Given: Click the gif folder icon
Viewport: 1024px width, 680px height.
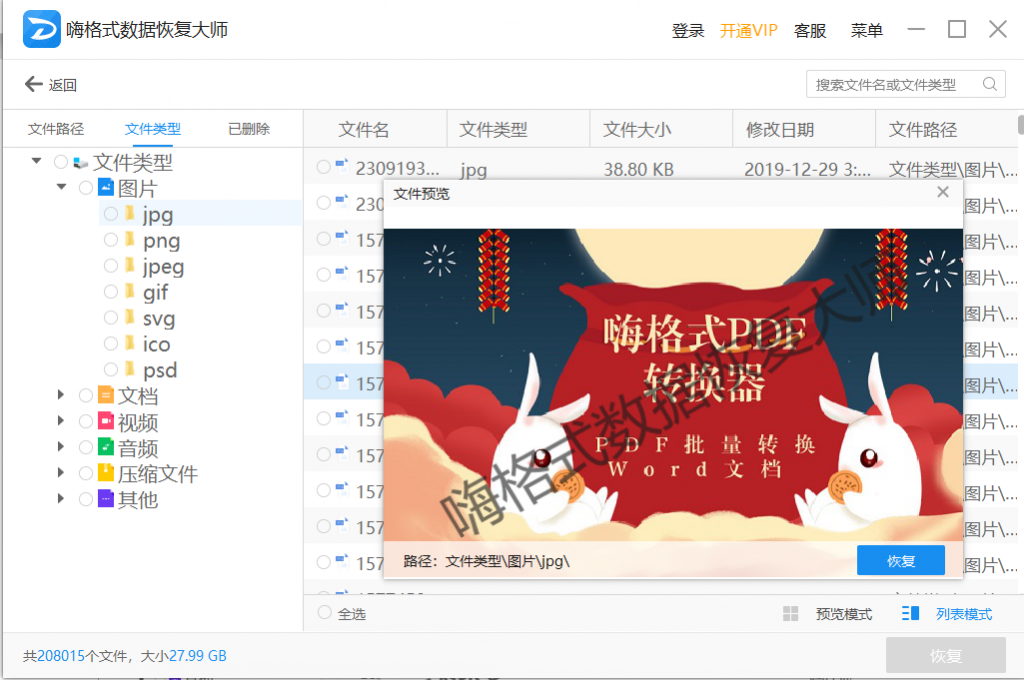Looking at the screenshot, I should point(130,291).
